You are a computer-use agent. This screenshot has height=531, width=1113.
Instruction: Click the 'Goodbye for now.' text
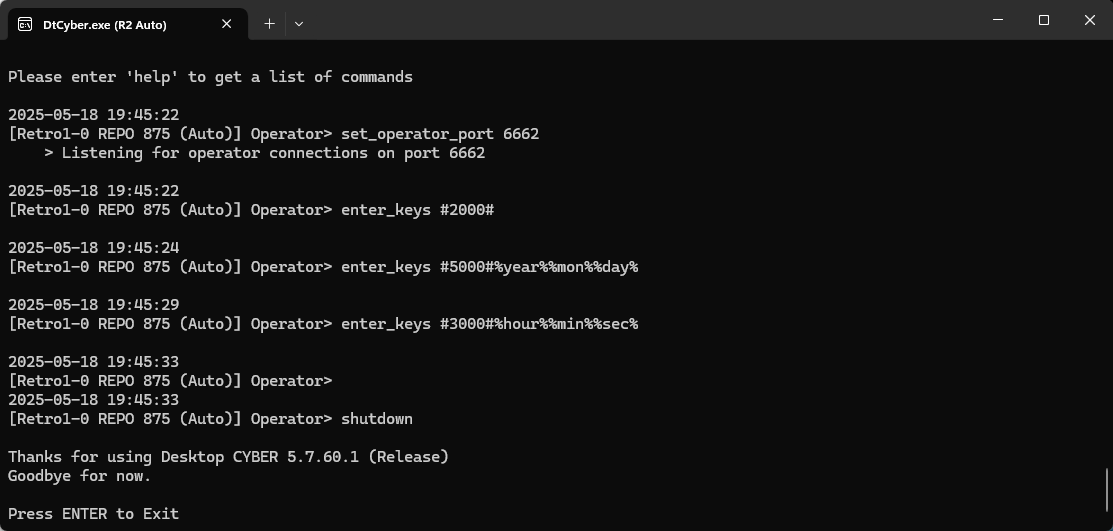coord(79,476)
